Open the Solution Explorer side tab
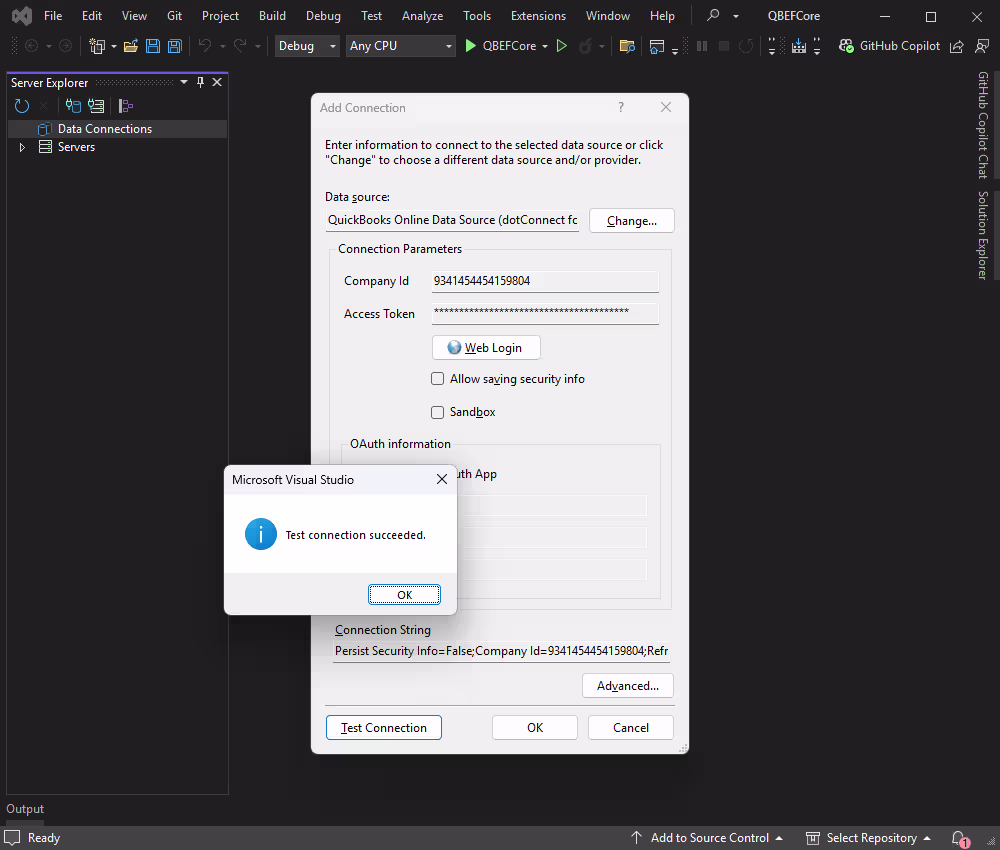The height and width of the screenshot is (850, 1000). (x=983, y=235)
